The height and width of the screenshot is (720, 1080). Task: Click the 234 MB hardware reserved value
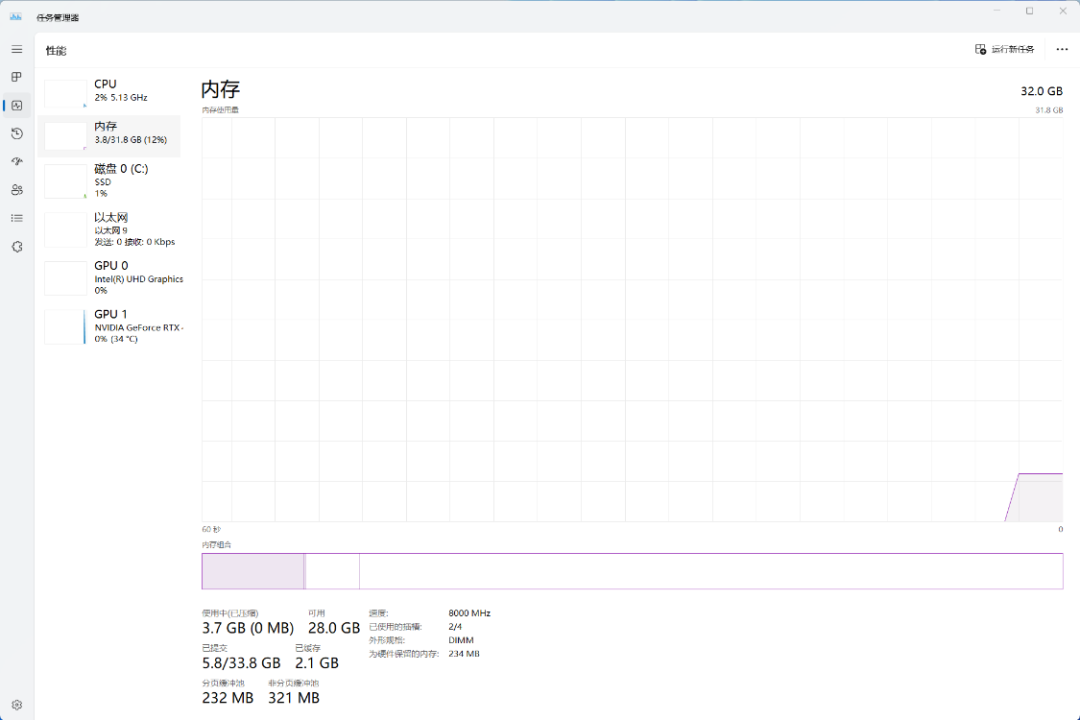pyautogui.click(x=464, y=654)
